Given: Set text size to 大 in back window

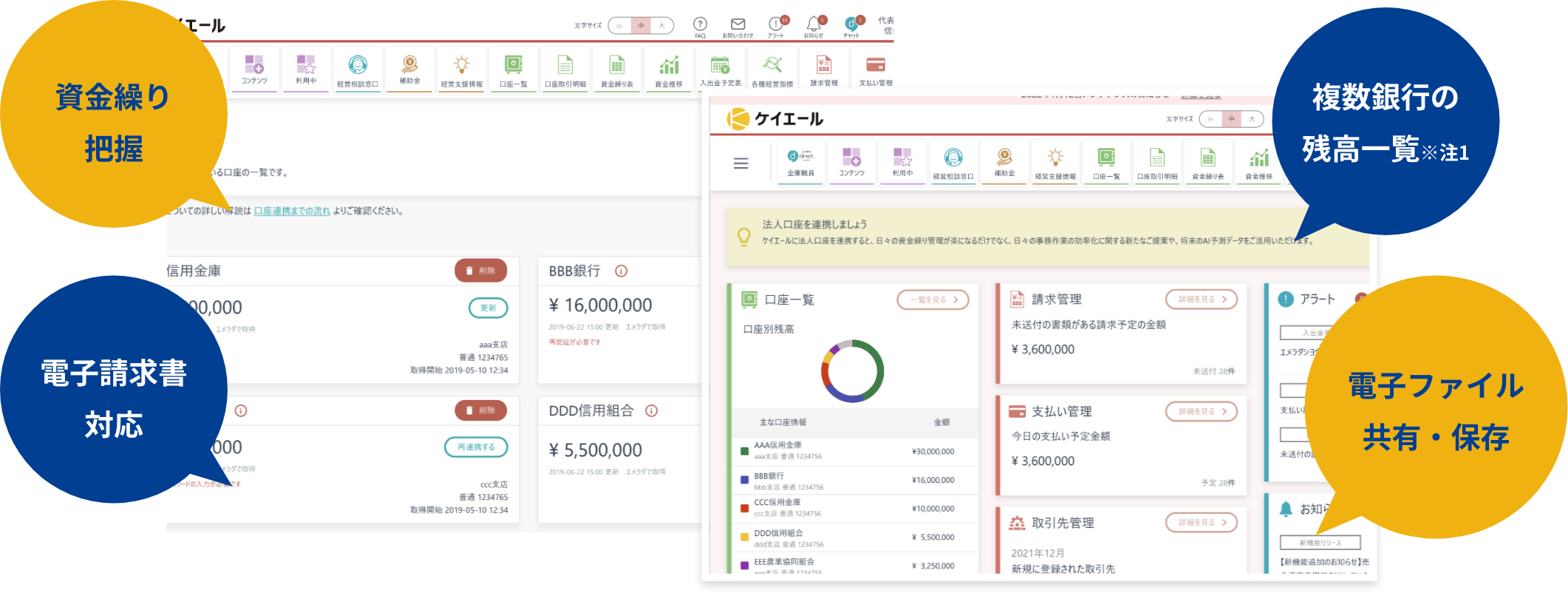Looking at the screenshot, I should (662, 26).
